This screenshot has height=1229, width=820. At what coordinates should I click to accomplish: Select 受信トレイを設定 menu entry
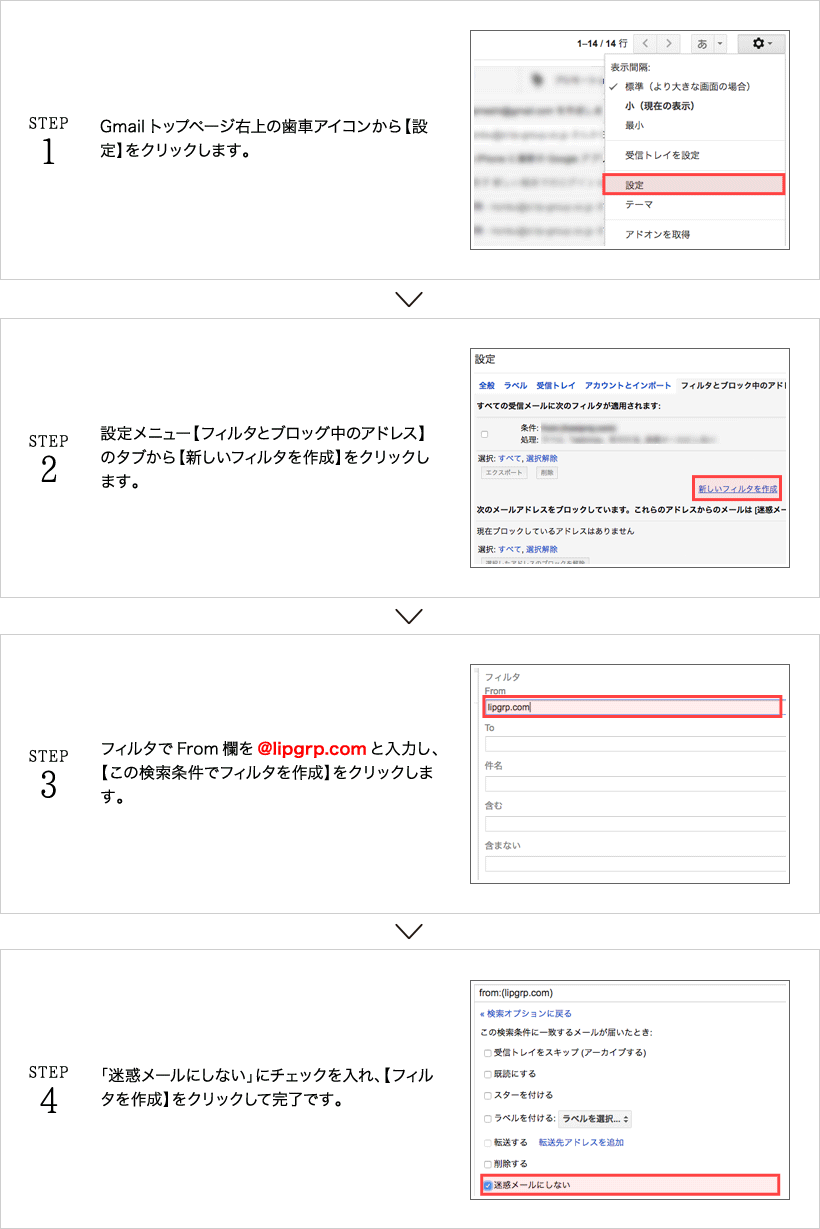click(662, 155)
